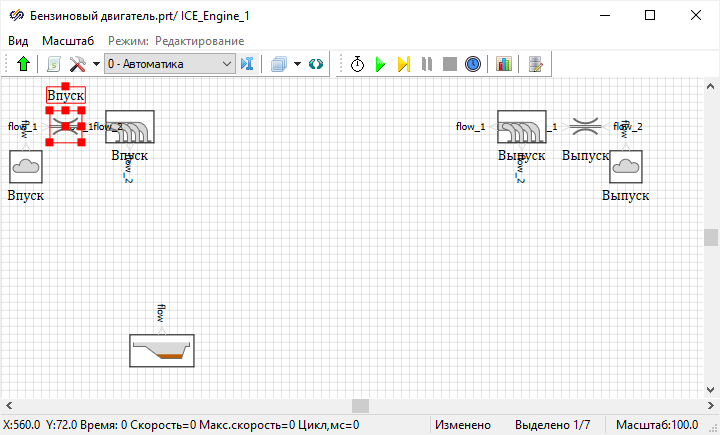This screenshot has width=720, height=435.
Task: Select the oil pan block on canvas
Action: [162, 351]
